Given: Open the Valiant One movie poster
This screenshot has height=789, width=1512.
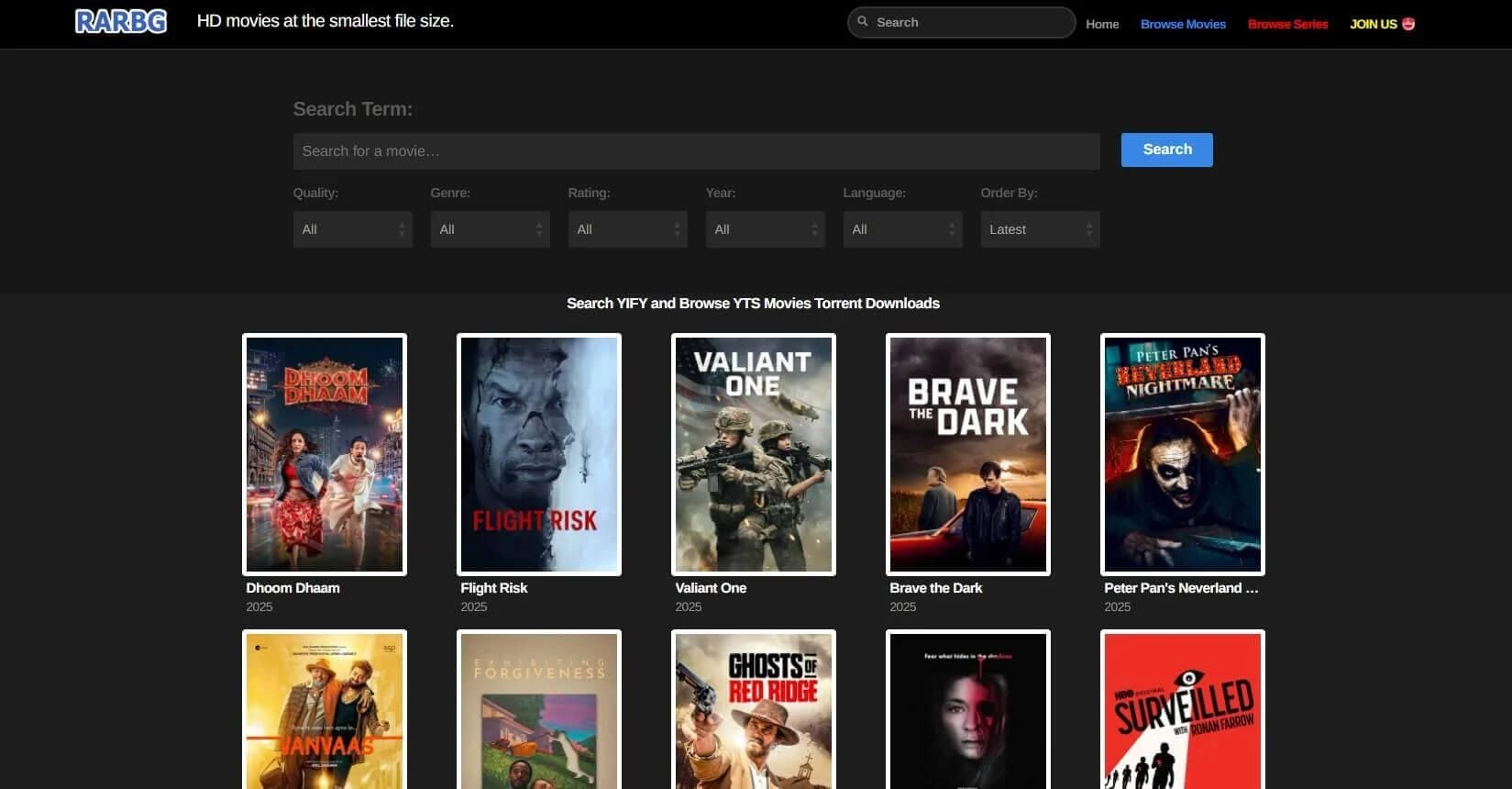Looking at the screenshot, I should click(754, 454).
